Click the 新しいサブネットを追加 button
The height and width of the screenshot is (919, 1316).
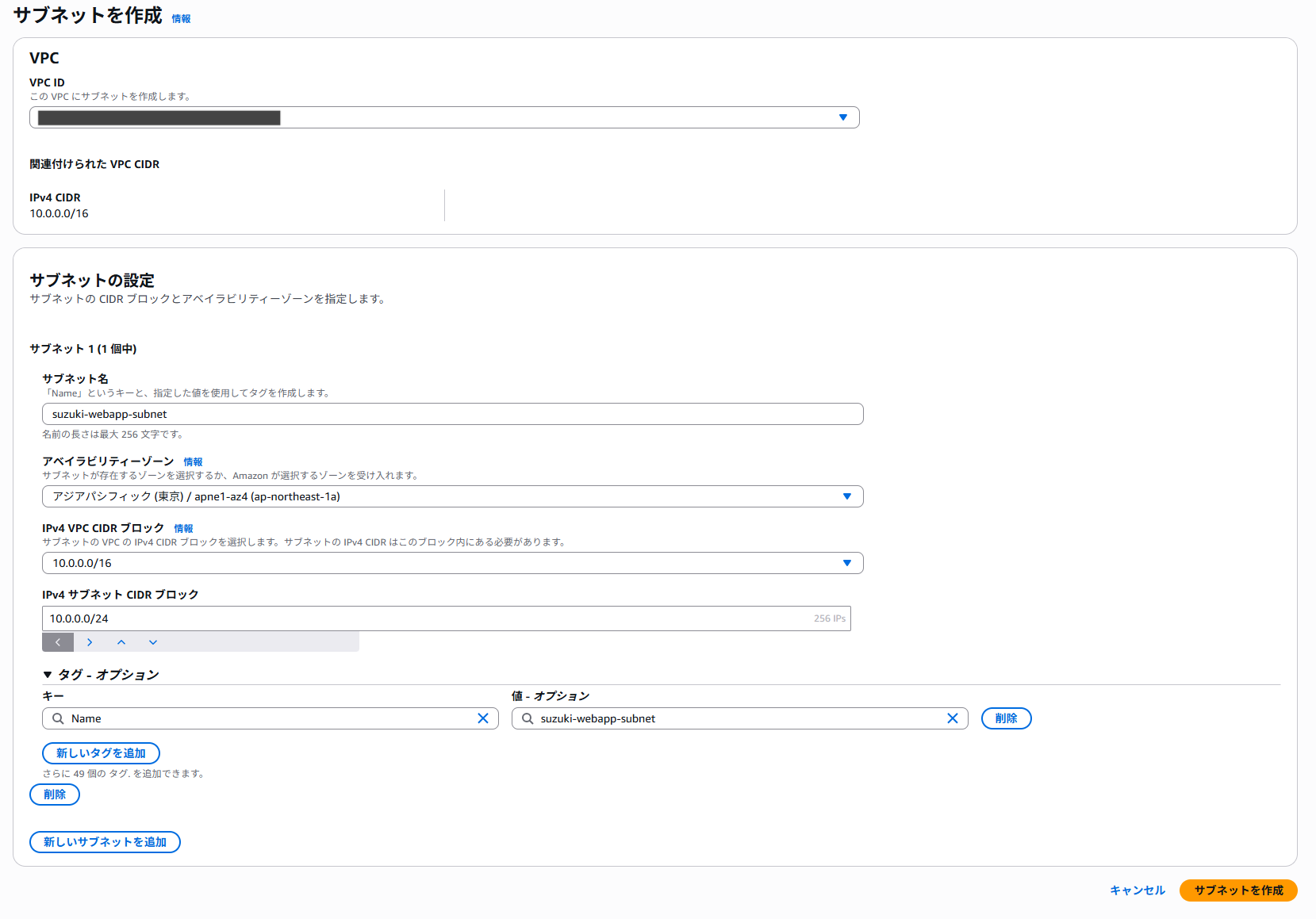[105, 842]
